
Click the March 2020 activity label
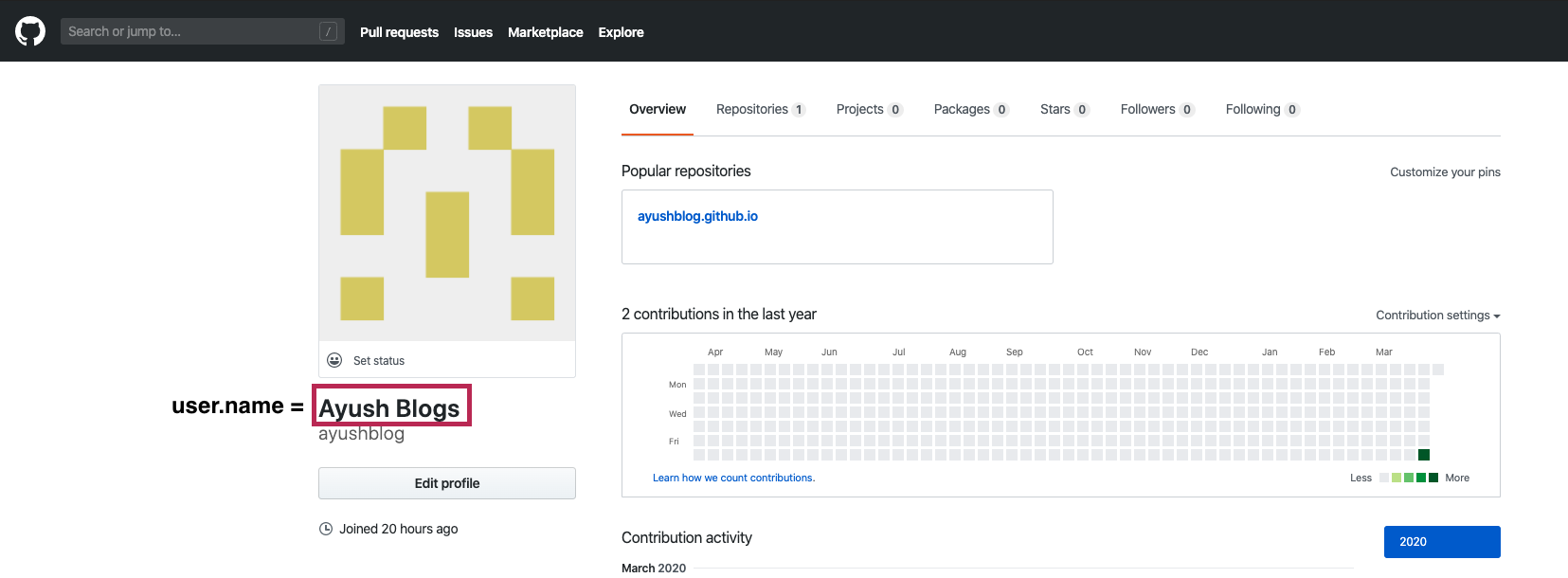pos(654,569)
